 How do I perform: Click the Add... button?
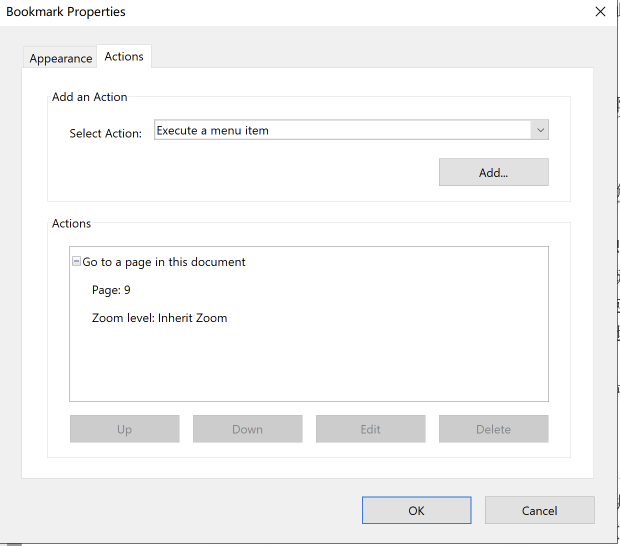493,172
